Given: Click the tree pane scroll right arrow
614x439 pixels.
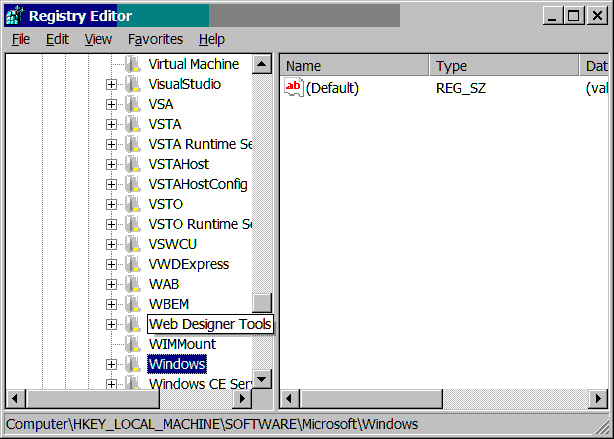Looking at the screenshot, I should point(242,399).
